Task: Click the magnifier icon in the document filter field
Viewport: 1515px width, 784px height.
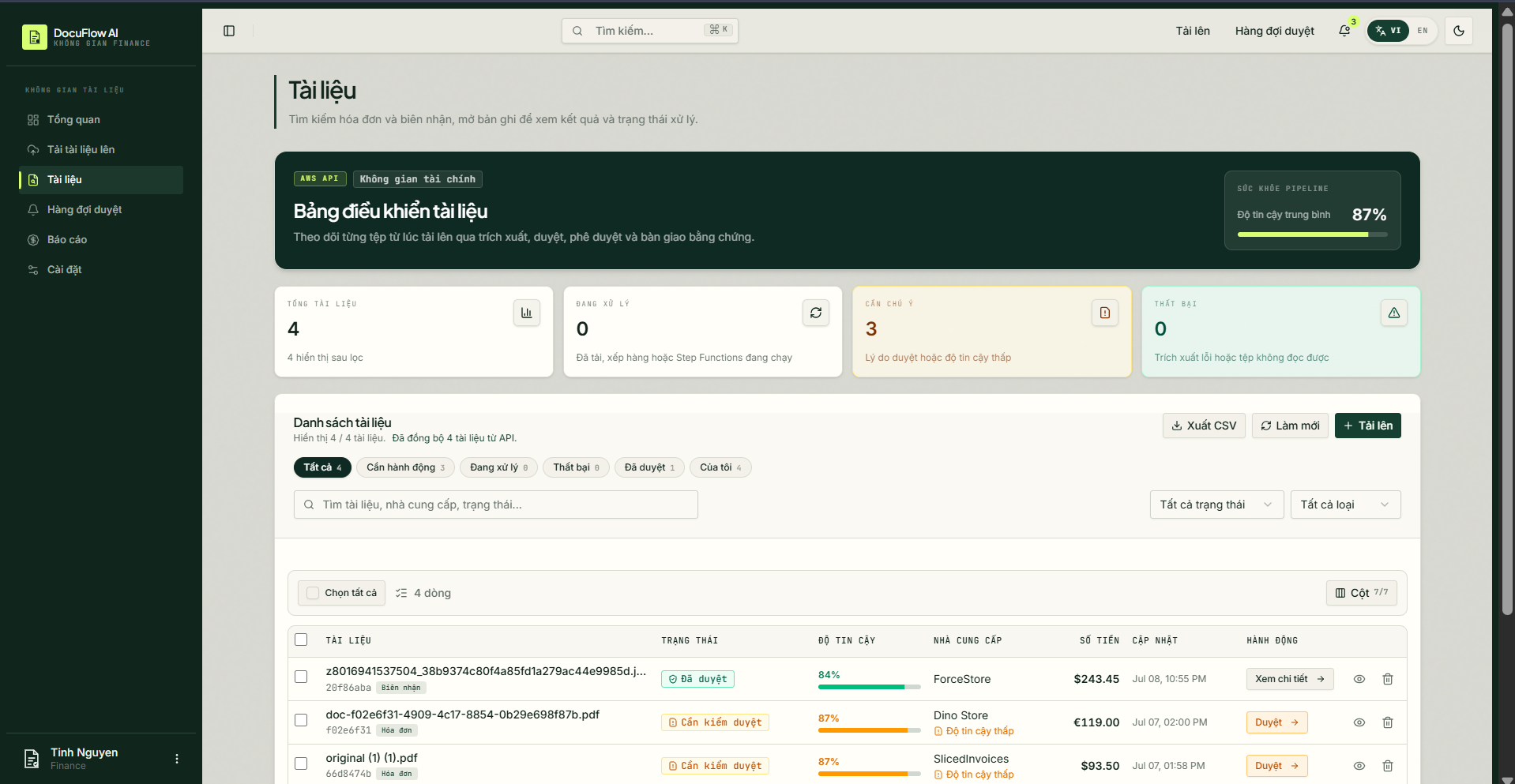Action: click(x=309, y=505)
